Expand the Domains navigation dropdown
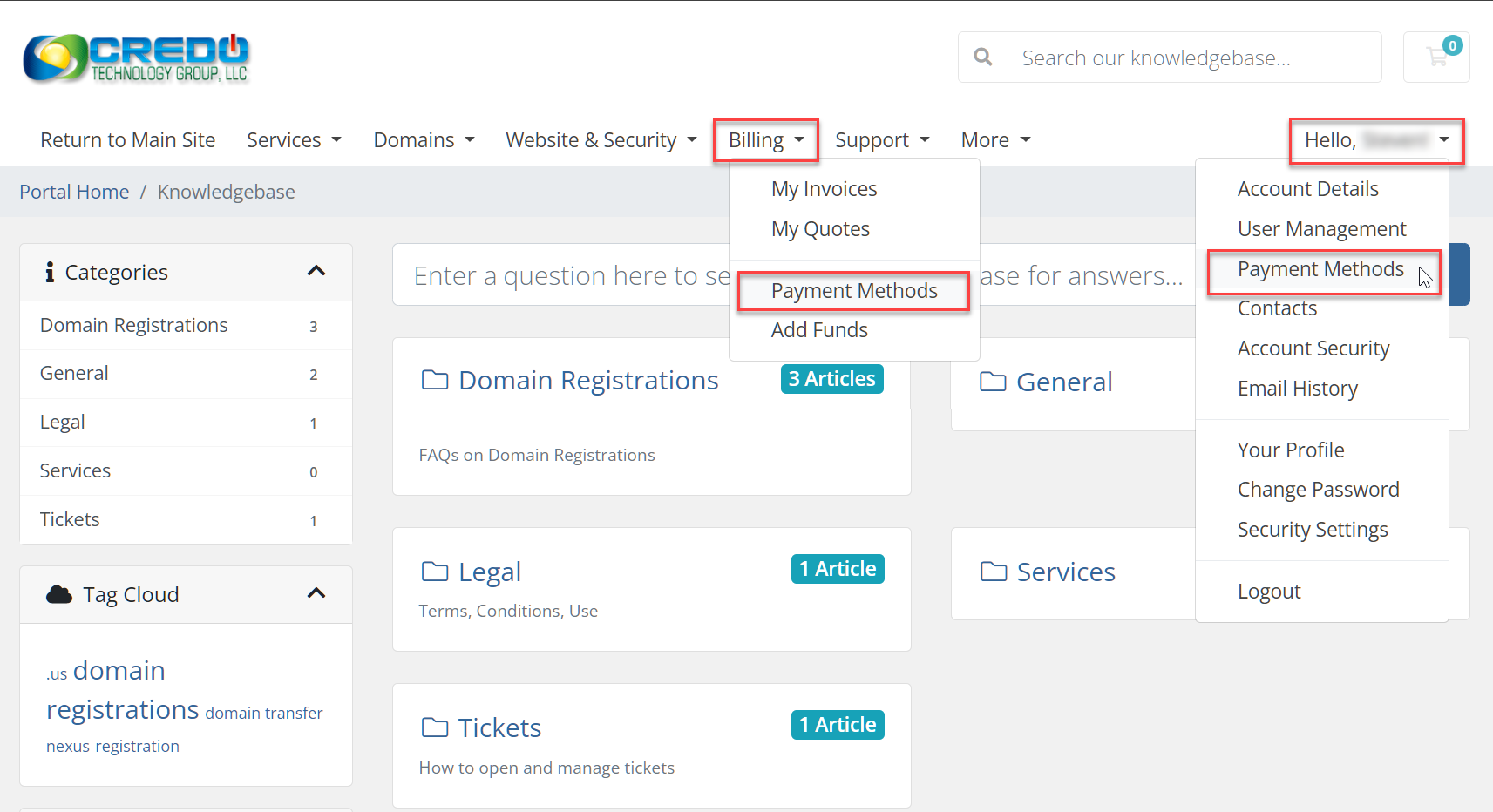Viewport: 1493px width, 812px height. point(424,140)
